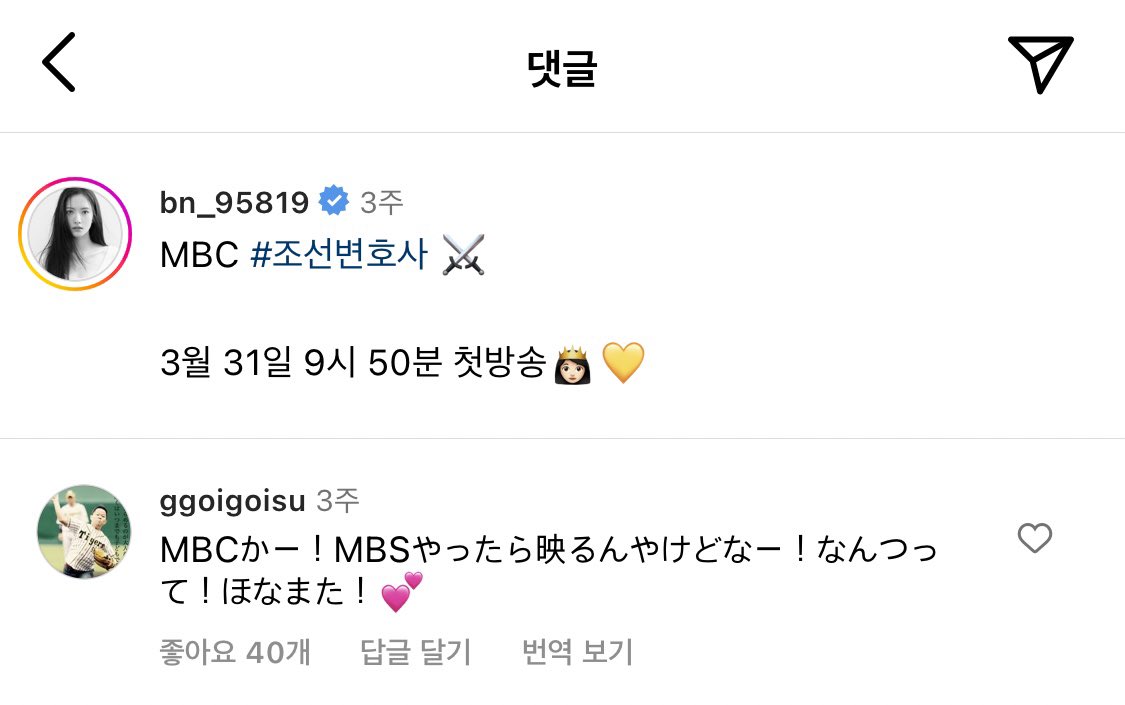Open bn_95819's story profile picture
This screenshot has height=705, width=1125.
75,234
